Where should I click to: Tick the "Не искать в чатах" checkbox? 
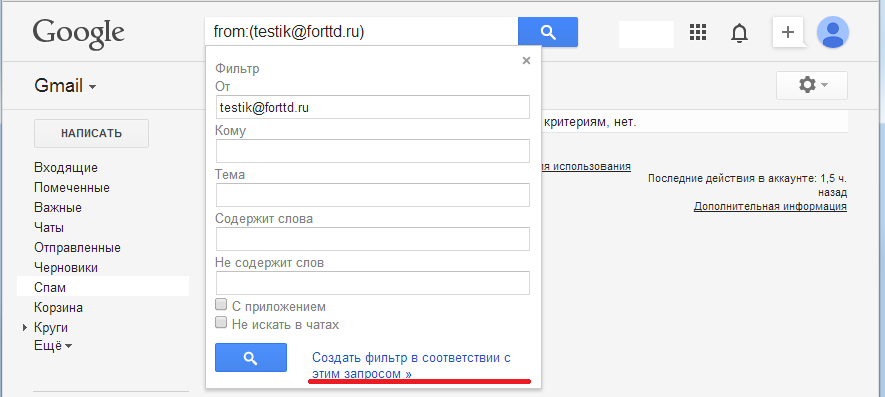pos(221,322)
